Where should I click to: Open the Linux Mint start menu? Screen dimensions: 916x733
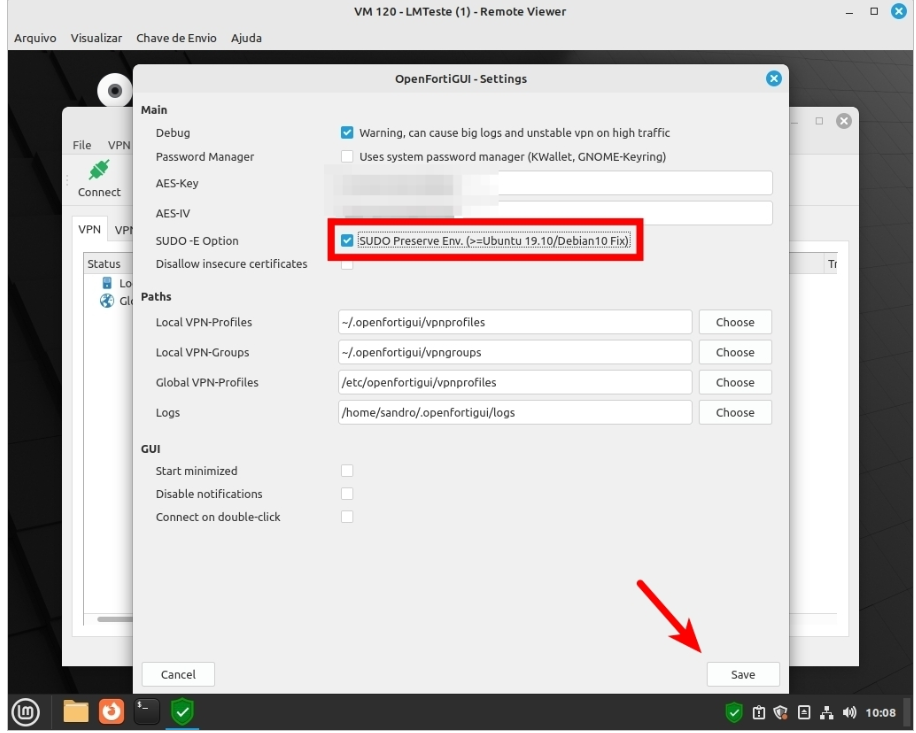coord(26,712)
